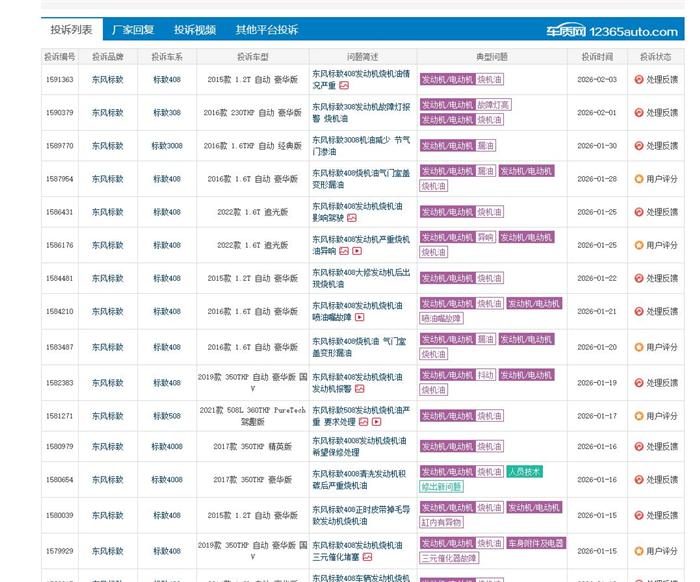Click video icon in complaint 1584210 description
This screenshot has height=582, width=700.
click(x=359, y=318)
